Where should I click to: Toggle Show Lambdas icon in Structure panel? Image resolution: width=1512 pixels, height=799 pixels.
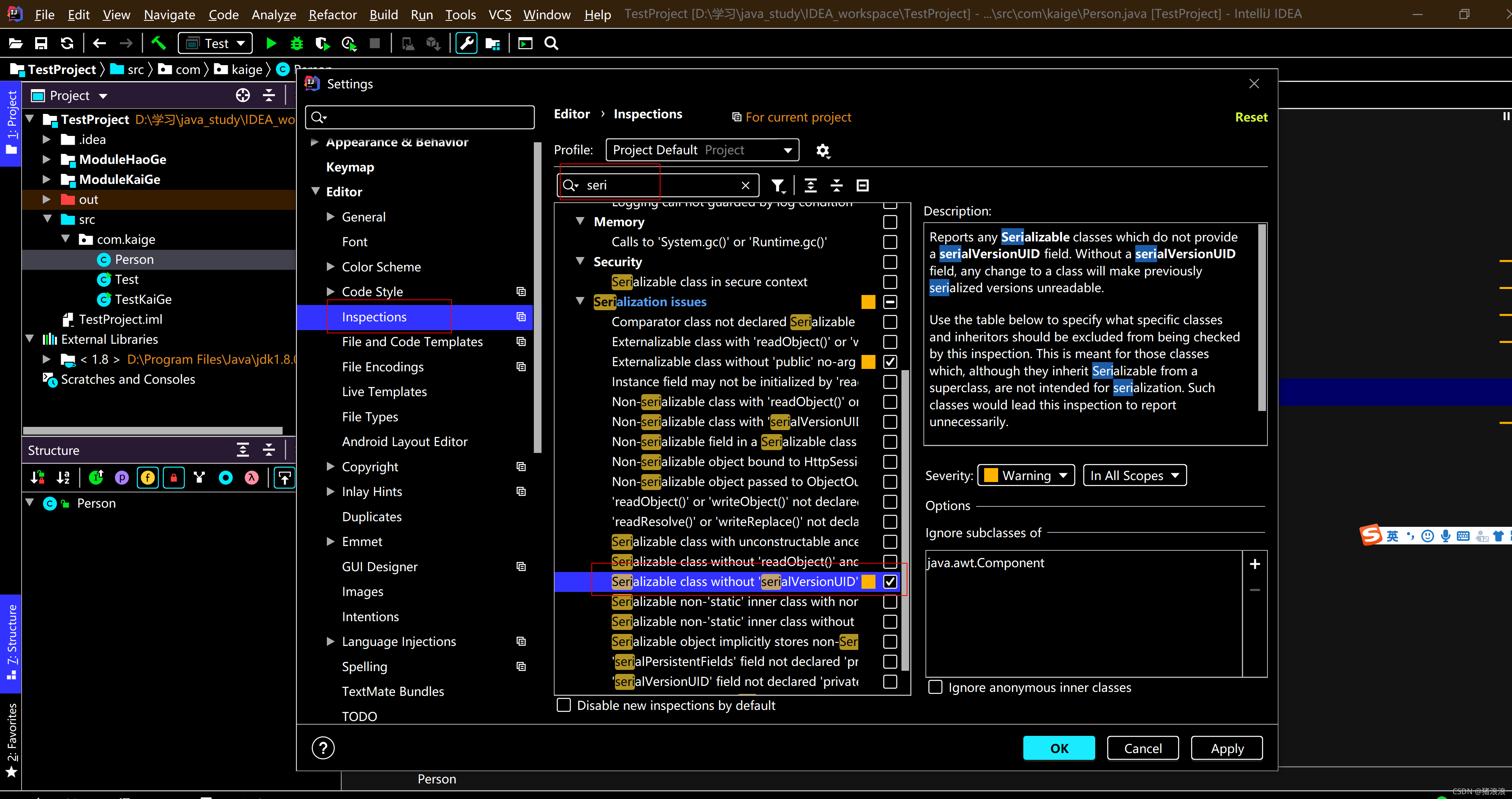click(x=252, y=478)
